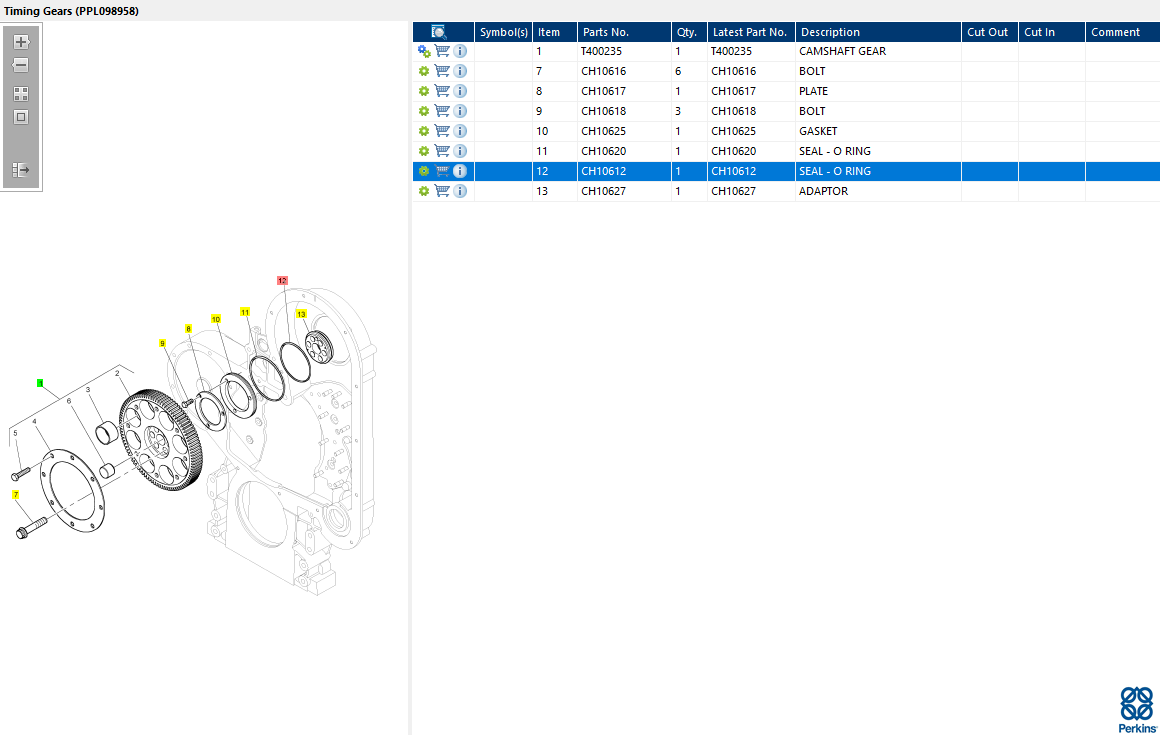Image resolution: width=1160 pixels, height=735 pixels.
Task: Click the zoom in plus button
Action: (21, 42)
